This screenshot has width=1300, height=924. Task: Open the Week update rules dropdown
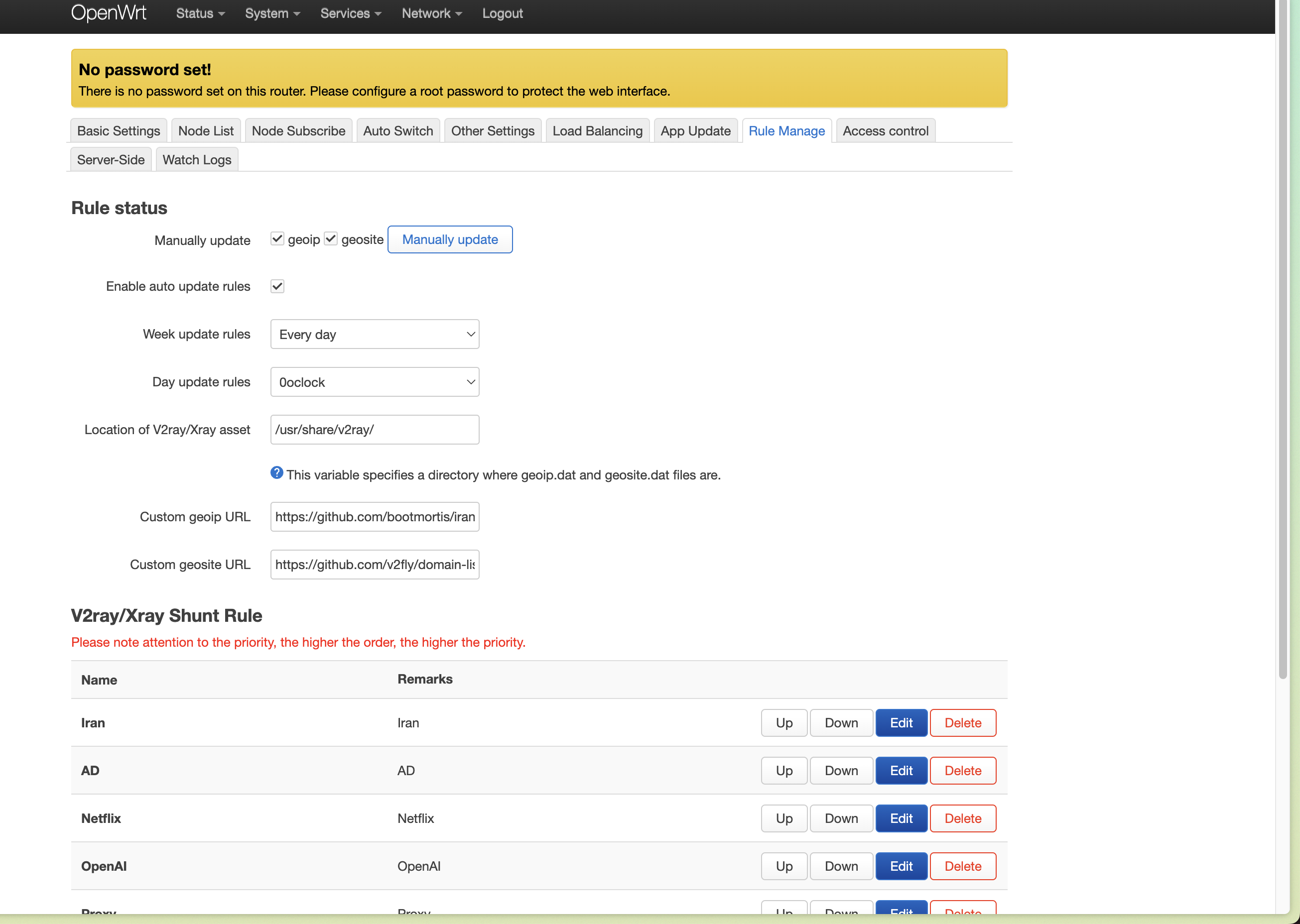pos(375,334)
